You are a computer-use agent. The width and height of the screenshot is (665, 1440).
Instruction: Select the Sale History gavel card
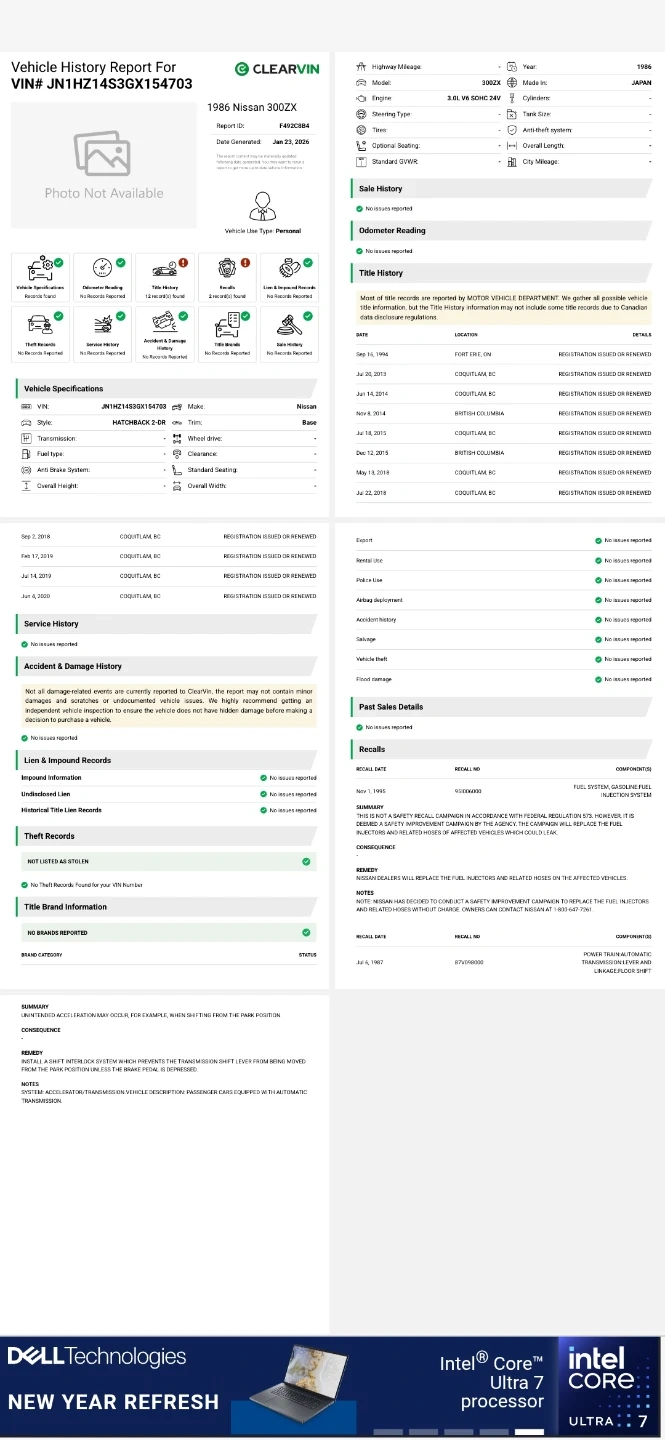(289, 334)
